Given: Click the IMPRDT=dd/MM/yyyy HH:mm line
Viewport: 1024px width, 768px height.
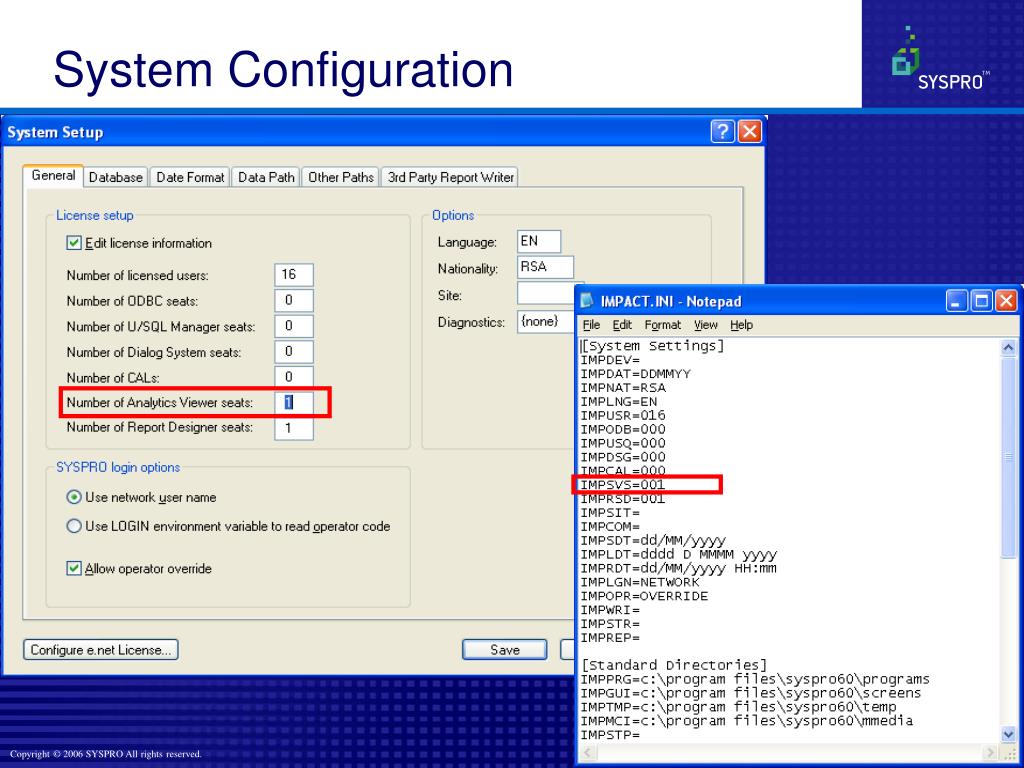Looking at the screenshot, I should pyautogui.click(x=679, y=568).
